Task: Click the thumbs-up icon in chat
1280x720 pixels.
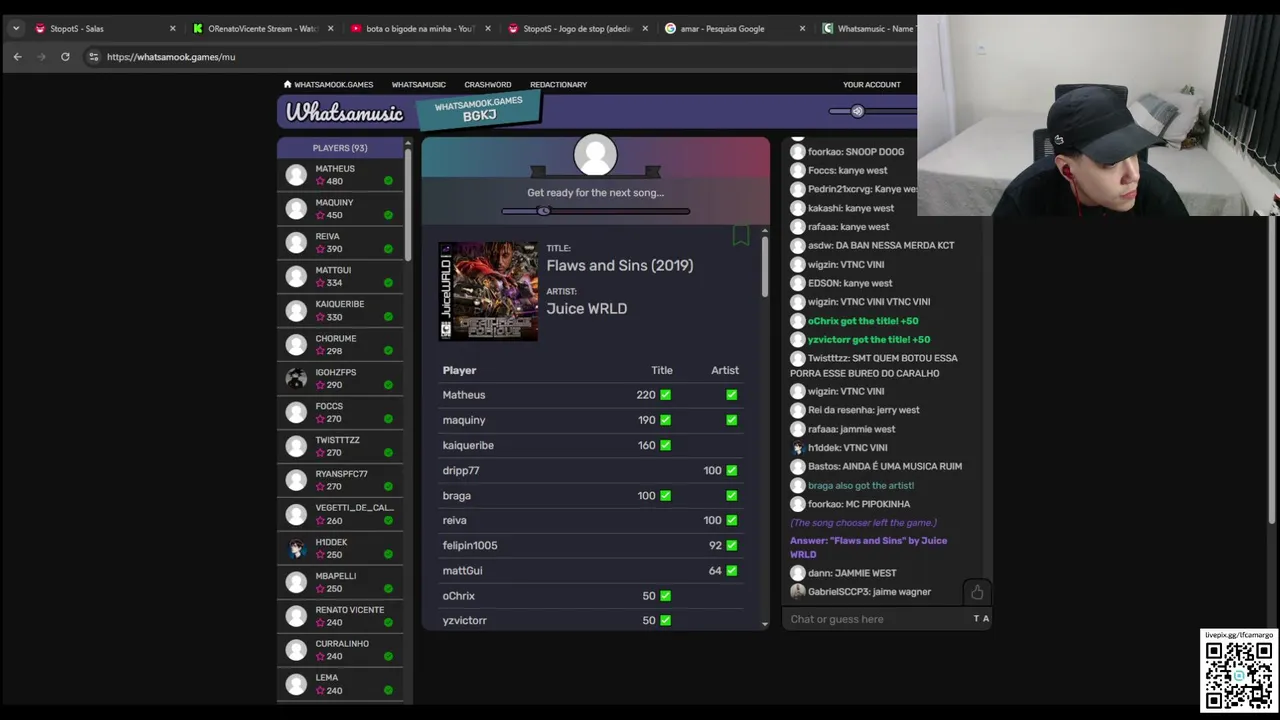Action: pos(977,593)
